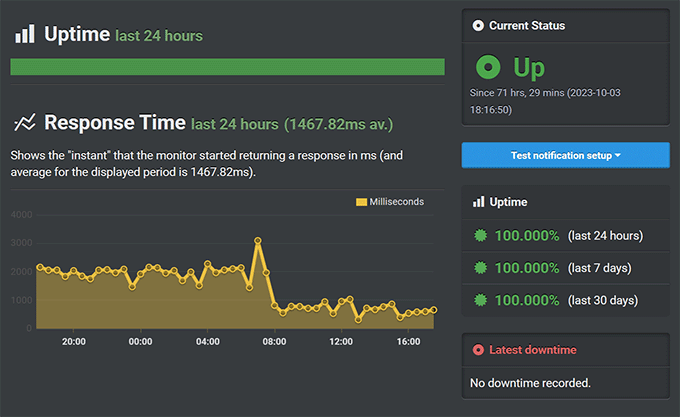
Task: Open the Test notification setup dropdown
Action: coord(565,156)
